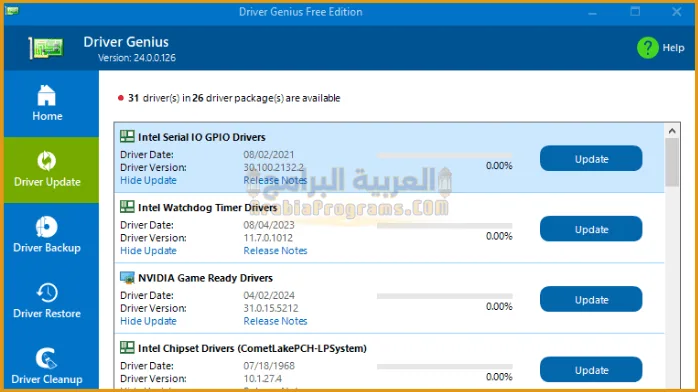Viewport: 698px width, 392px height.
Task: Select the Intel Serial IO GPIO Drivers title
Action: coord(202,137)
